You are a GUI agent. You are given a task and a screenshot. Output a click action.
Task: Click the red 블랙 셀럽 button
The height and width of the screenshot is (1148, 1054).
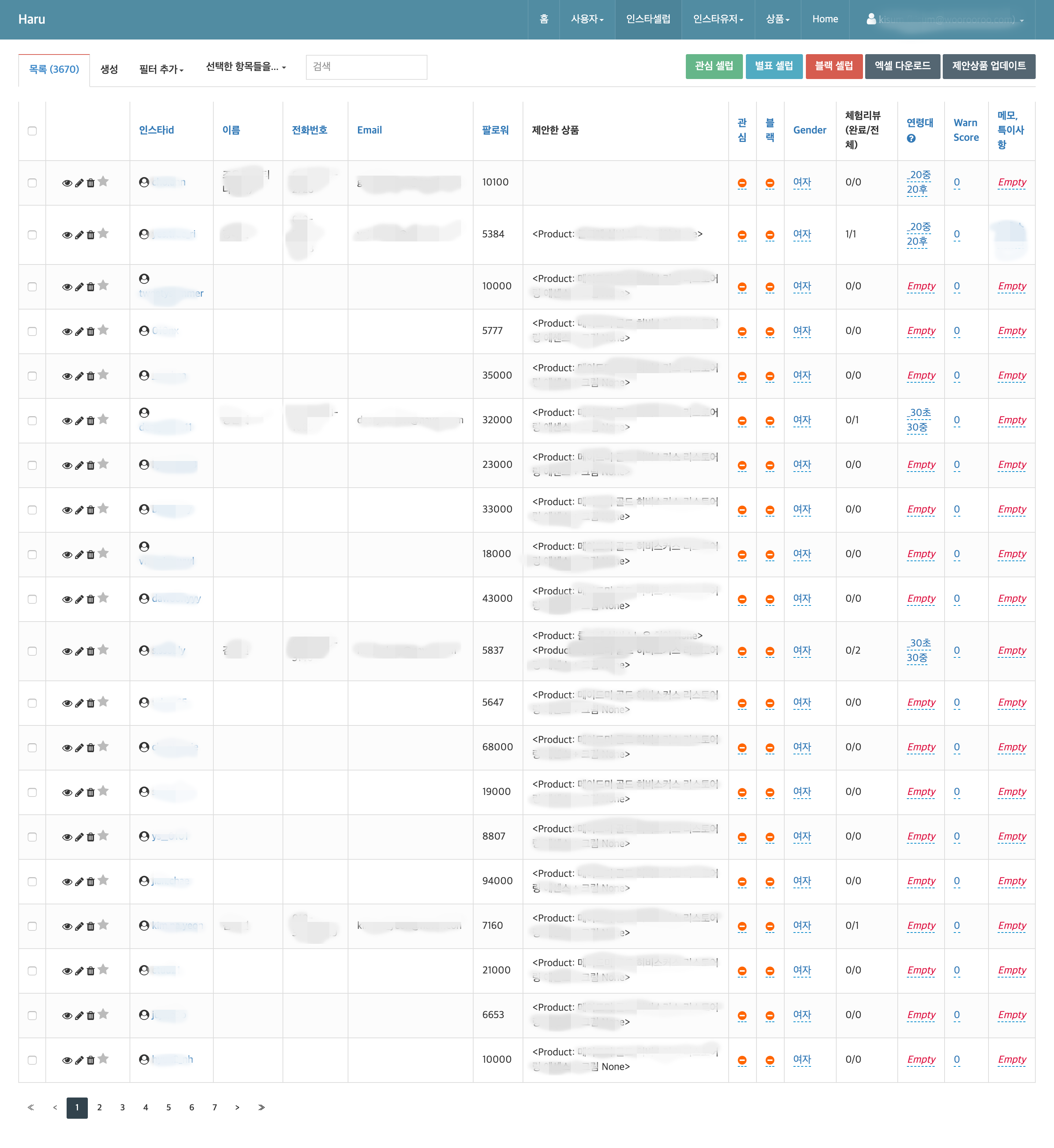point(833,66)
